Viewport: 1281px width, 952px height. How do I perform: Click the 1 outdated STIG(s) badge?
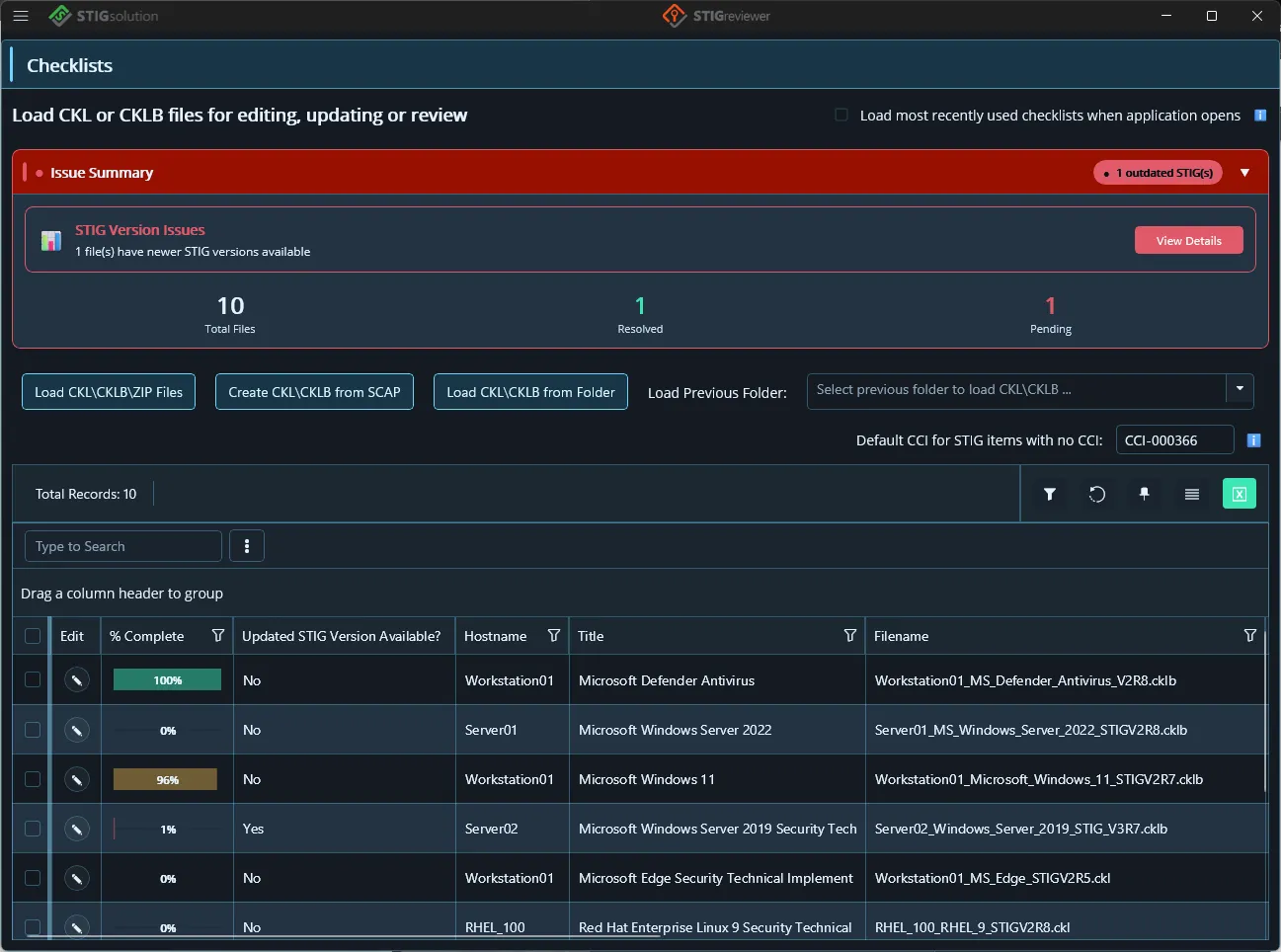1158,173
